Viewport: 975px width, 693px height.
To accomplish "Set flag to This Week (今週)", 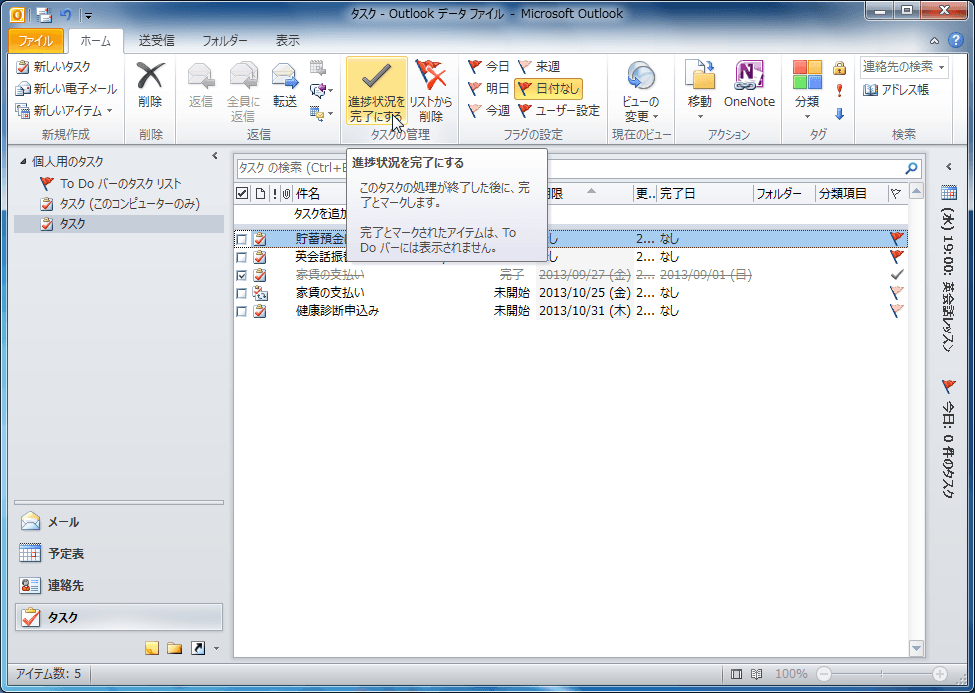I will tap(489, 111).
